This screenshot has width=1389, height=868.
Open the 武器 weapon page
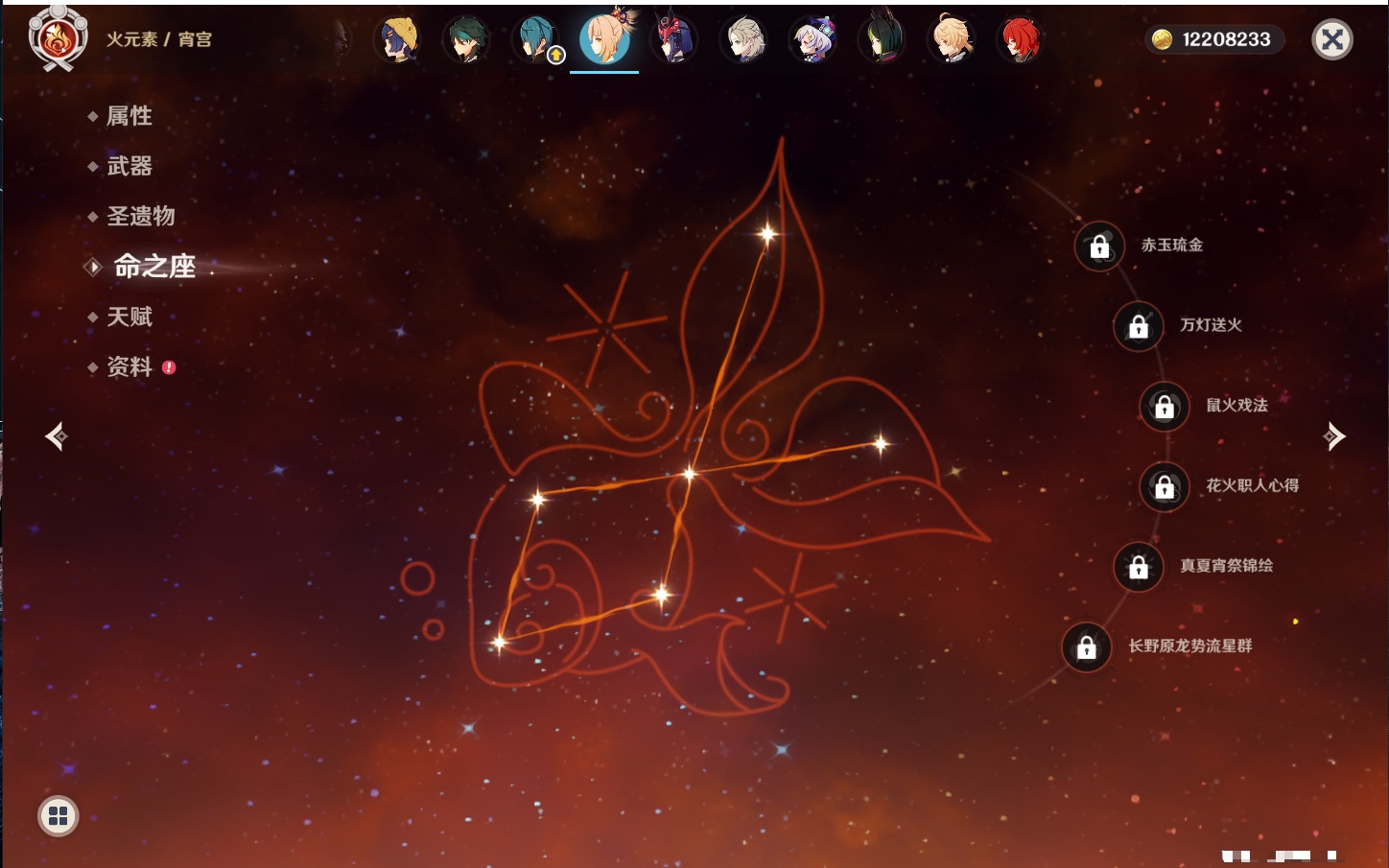pos(129,166)
